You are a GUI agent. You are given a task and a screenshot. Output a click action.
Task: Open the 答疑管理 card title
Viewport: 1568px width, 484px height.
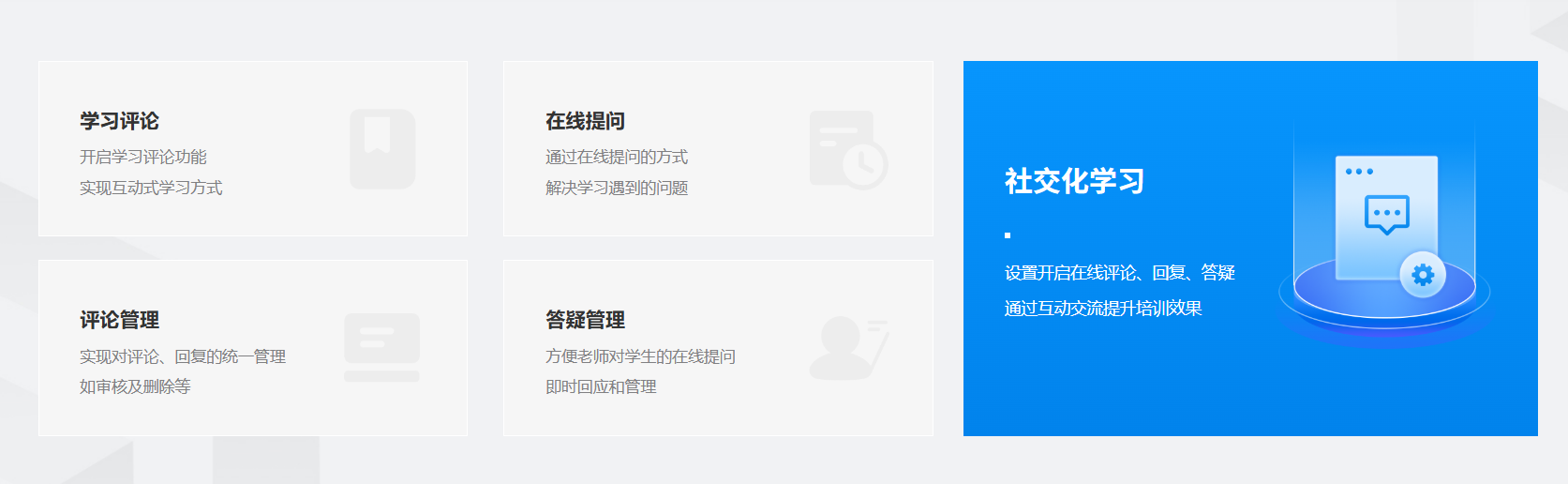585,320
